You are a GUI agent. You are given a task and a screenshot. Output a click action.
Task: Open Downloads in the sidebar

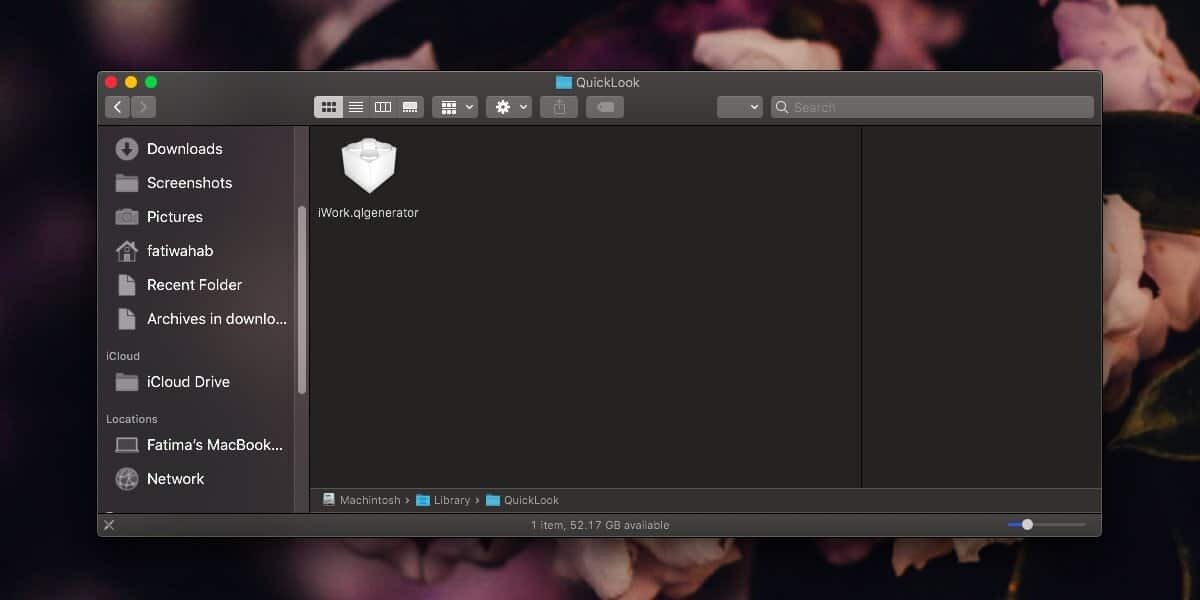click(x=184, y=149)
